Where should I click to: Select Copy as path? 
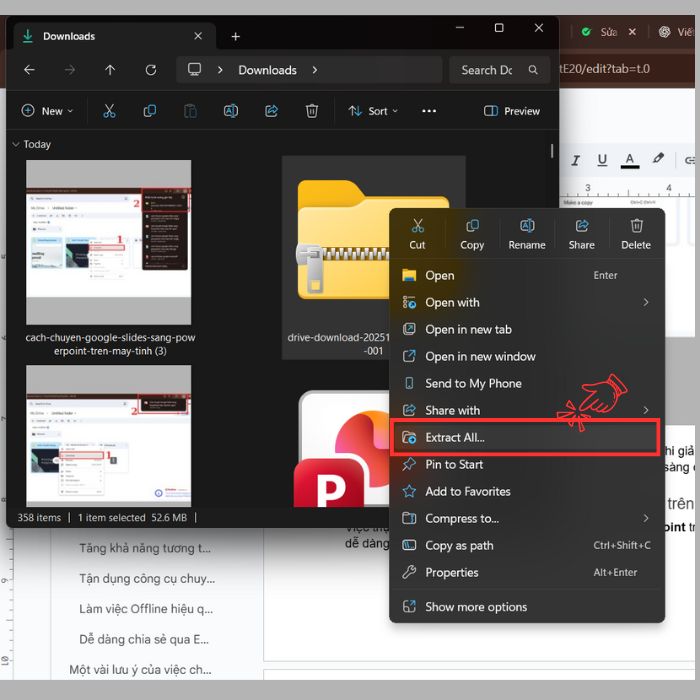[527, 545]
